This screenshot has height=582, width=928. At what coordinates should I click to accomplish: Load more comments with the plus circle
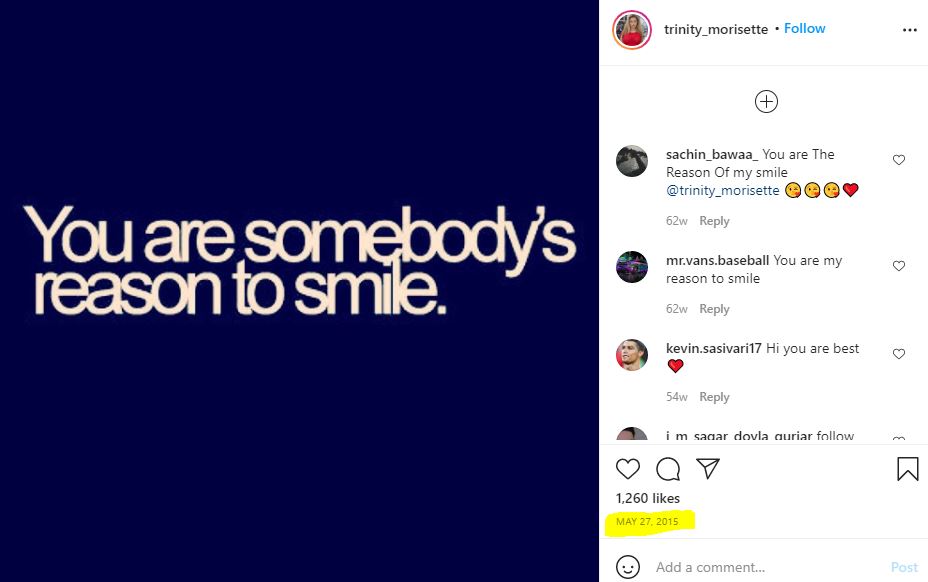(x=766, y=101)
